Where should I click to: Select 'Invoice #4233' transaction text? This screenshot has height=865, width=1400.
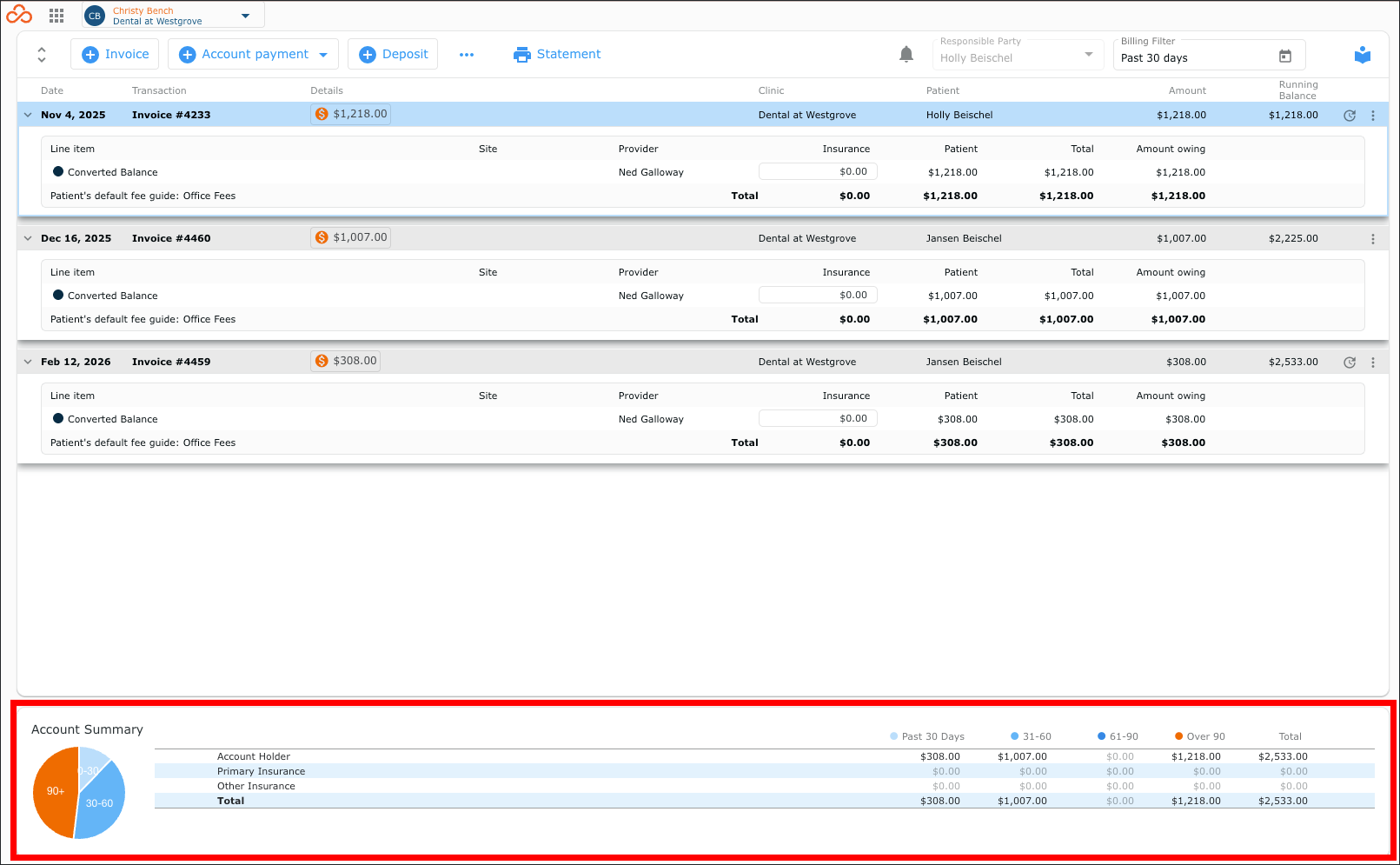[x=171, y=115]
